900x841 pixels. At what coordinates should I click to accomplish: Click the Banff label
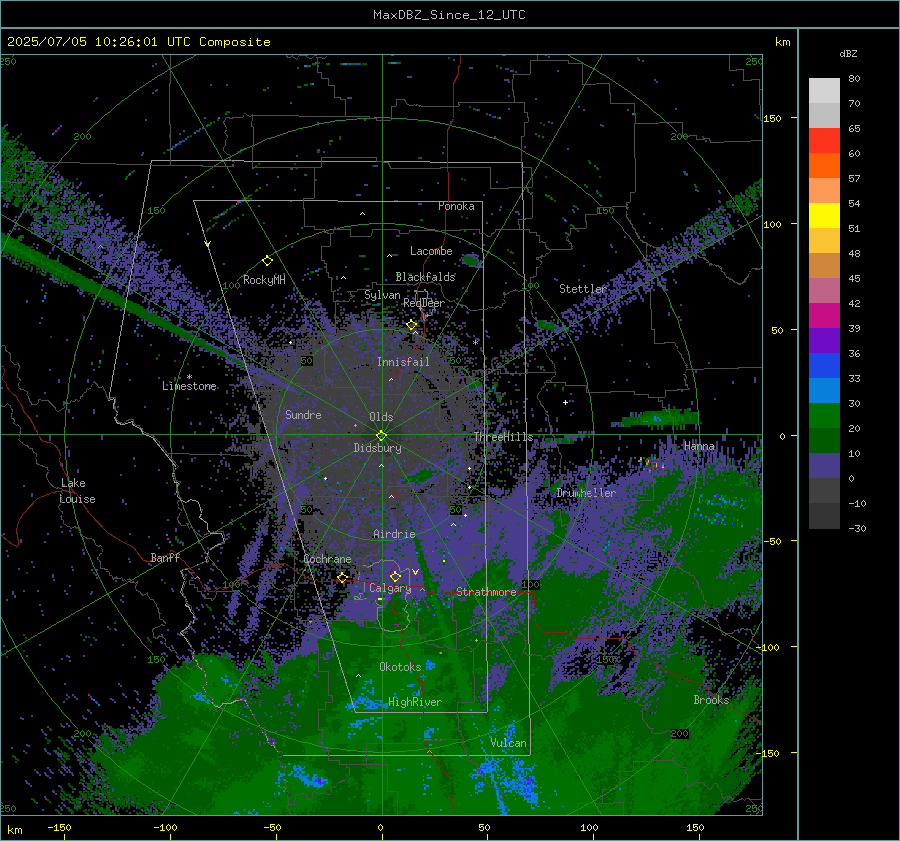(165, 558)
